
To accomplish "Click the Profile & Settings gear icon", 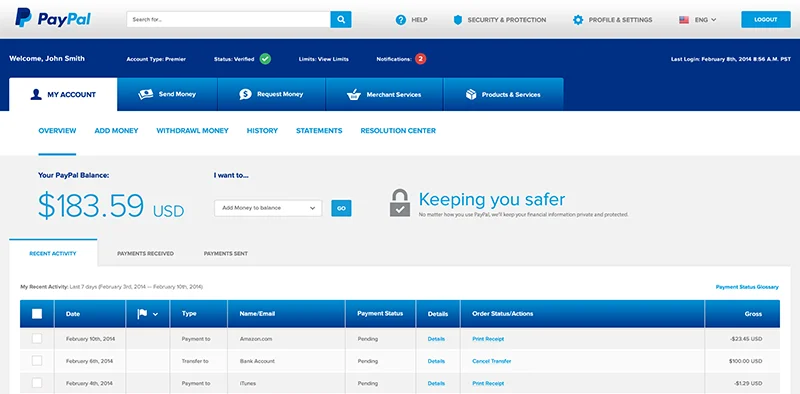I will pyautogui.click(x=578, y=20).
